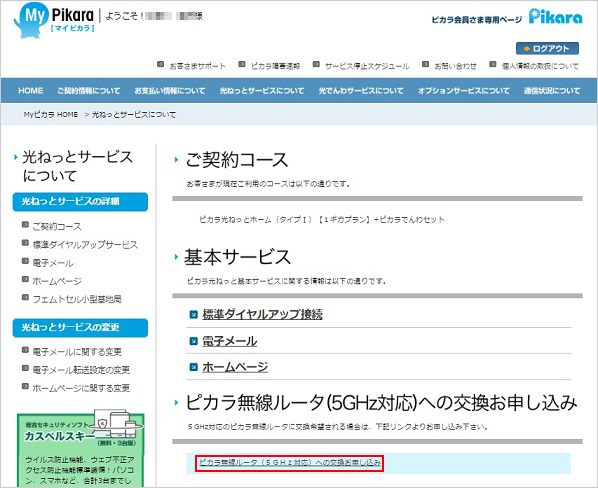
Task: Open ホームページ link under 基本サービス
Action: tap(235, 367)
